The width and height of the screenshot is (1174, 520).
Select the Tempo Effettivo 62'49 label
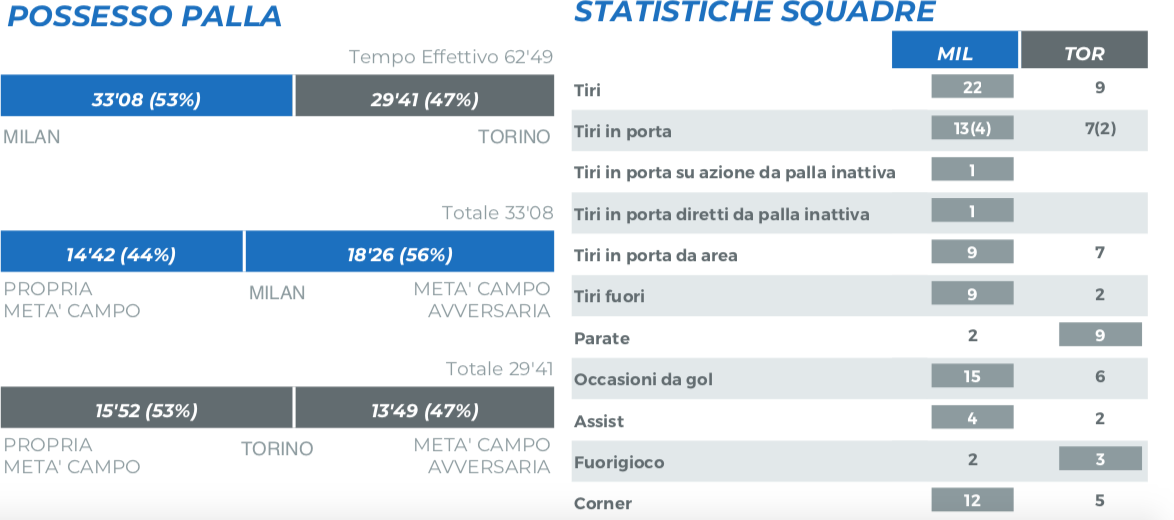pyautogui.click(x=450, y=57)
